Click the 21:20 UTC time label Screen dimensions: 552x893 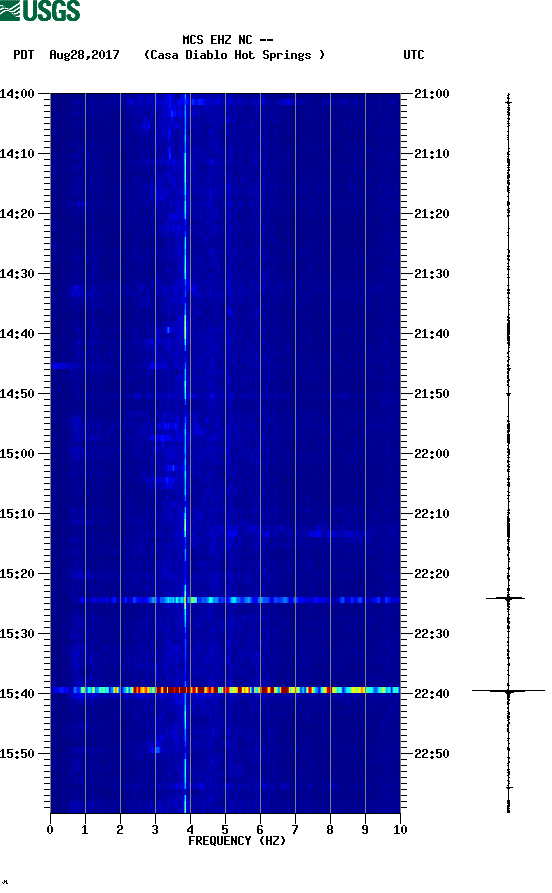coord(432,214)
